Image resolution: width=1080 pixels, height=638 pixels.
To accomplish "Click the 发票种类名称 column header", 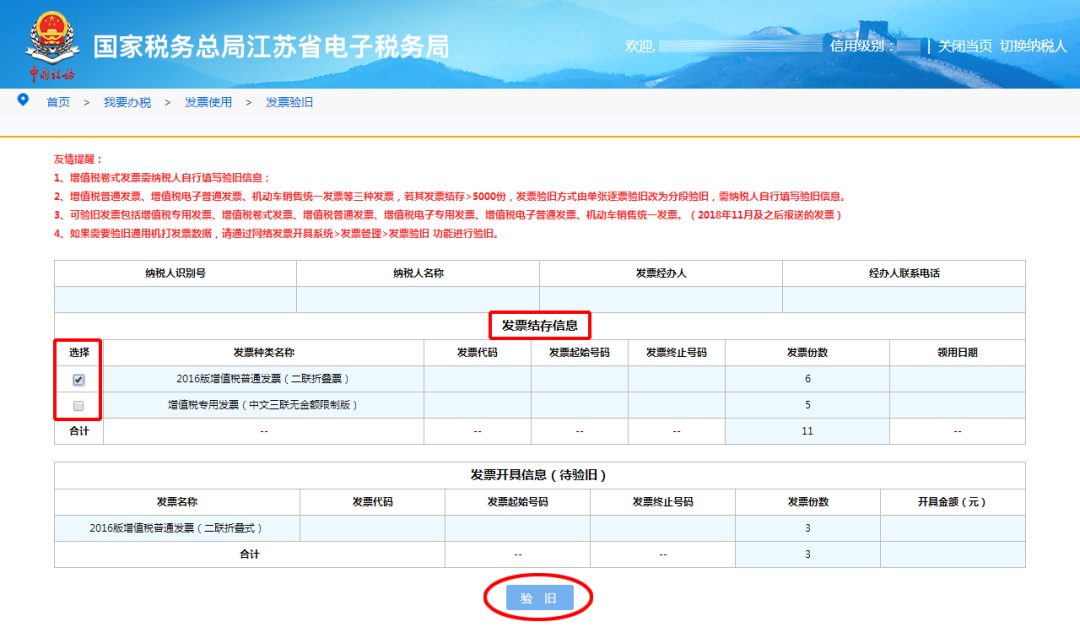I will [x=264, y=352].
